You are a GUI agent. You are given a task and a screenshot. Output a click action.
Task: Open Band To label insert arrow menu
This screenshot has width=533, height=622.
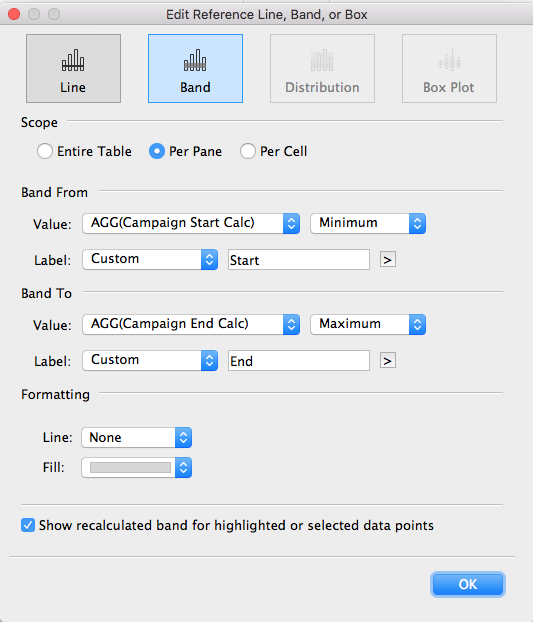click(387, 361)
